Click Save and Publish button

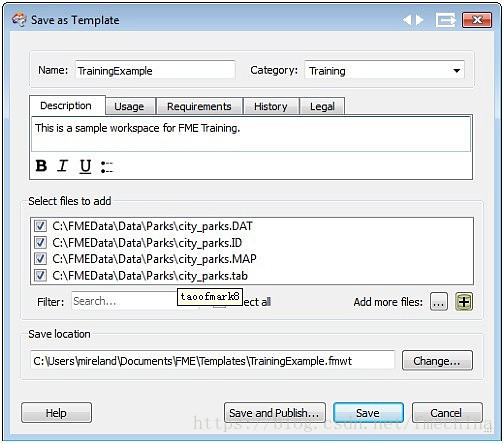click(x=275, y=413)
